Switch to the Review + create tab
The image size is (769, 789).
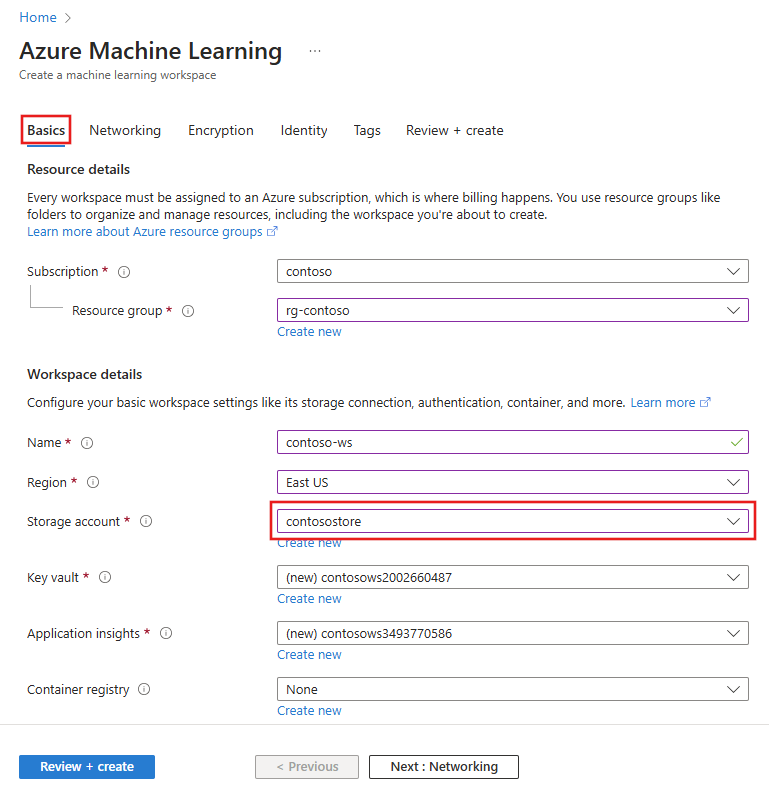(455, 130)
